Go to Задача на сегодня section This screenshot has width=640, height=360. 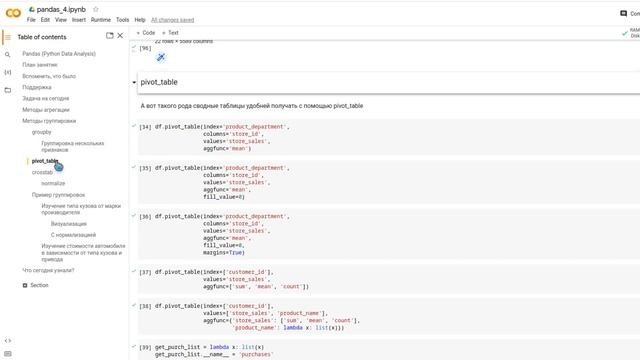click(46, 98)
